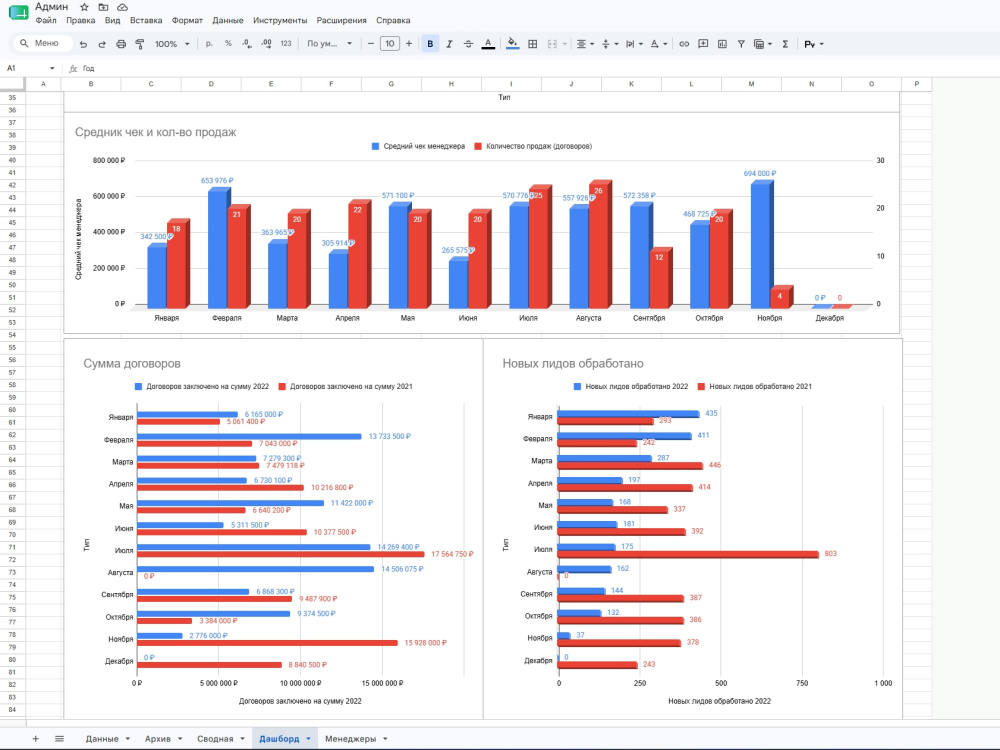This screenshot has height=750, width=1000.
Task: Switch to the Менеджеры sheet tab
Action: click(x=350, y=739)
